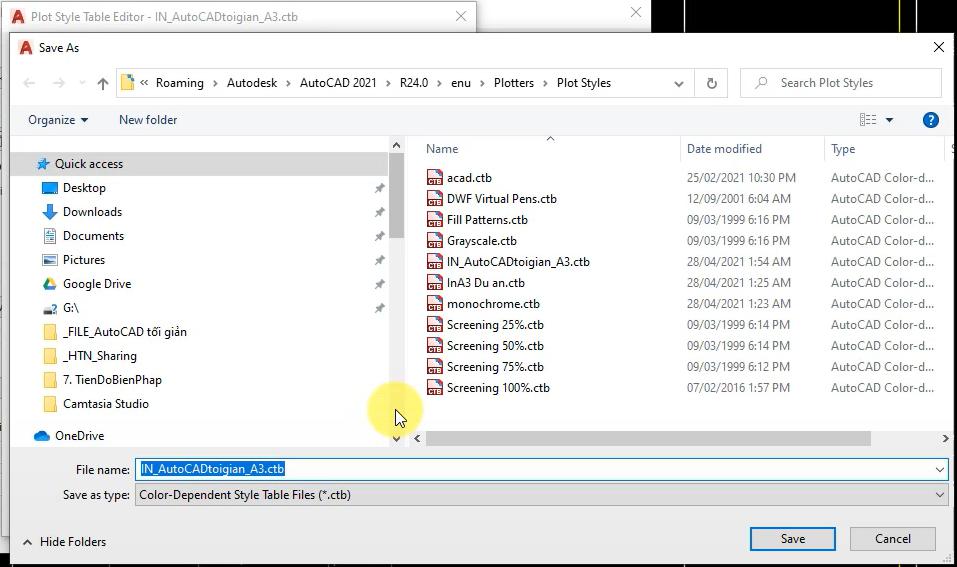Sort files by the Name column header
The width and height of the screenshot is (957, 567).
click(442, 149)
